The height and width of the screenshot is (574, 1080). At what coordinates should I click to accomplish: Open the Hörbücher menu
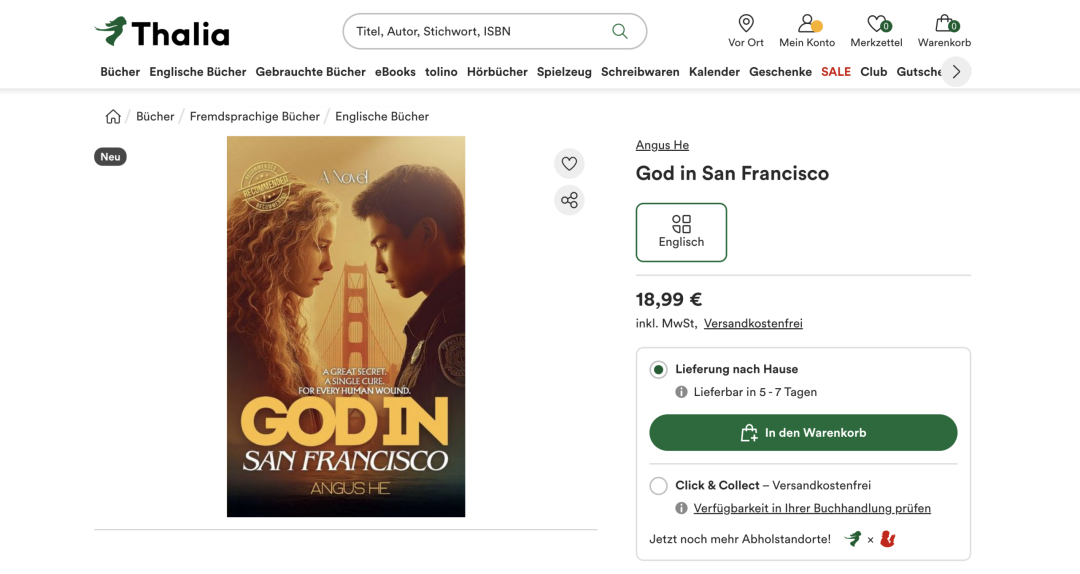(x=497, y=72)
